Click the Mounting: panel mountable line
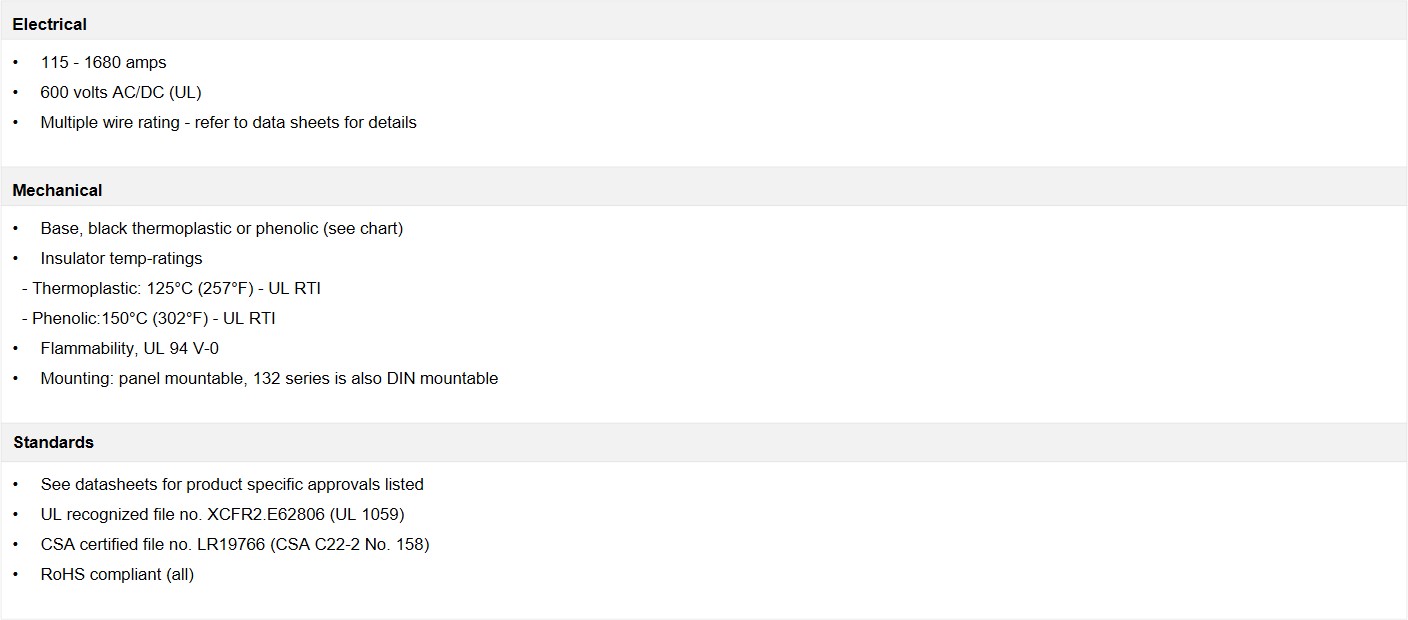 [x=269, y=378]
